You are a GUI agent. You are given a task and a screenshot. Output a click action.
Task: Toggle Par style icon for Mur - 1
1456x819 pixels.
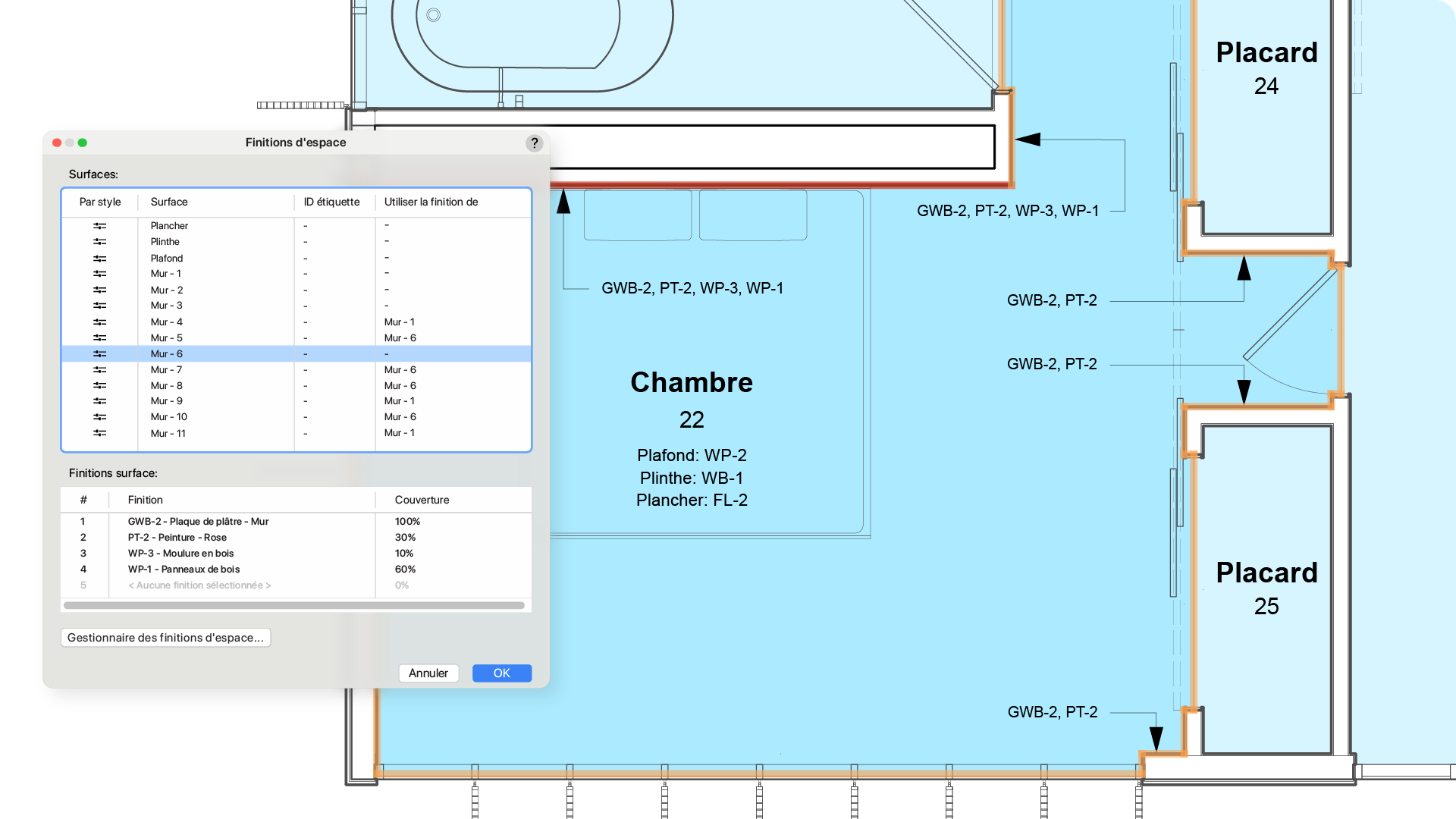[x=99, y=274]
